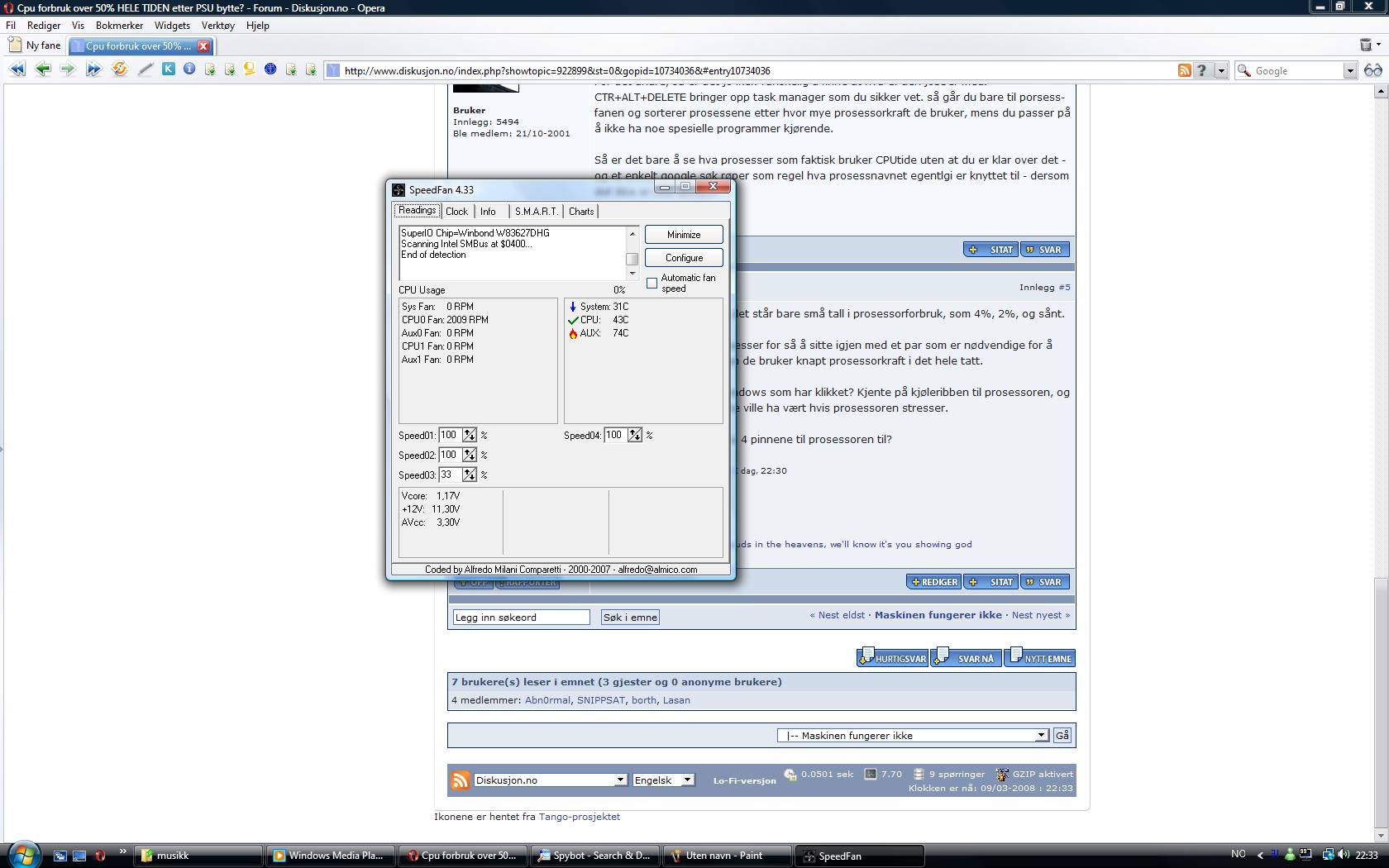The width and height of the screenshot is (1389, 868).
Task: Open the 'Maskinen fungerer ikke' forum jump dropdown
Action: [1041, 735]
